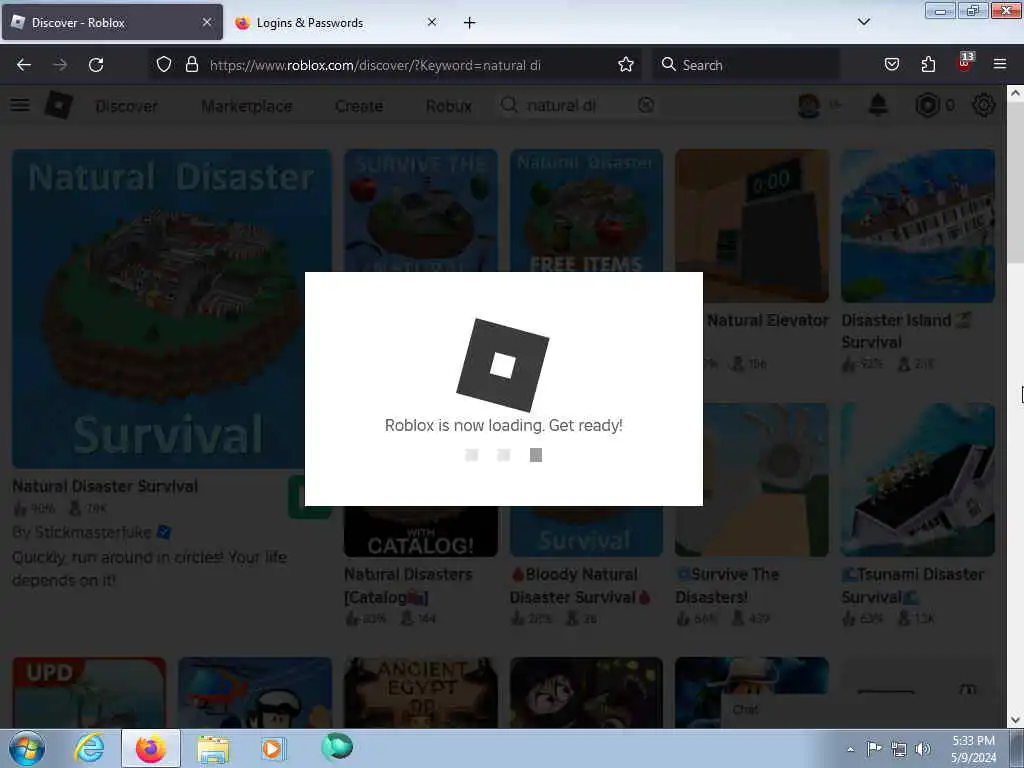
Task: Select the Discover - Roblox tab
Action: click(x=112, y=23)
